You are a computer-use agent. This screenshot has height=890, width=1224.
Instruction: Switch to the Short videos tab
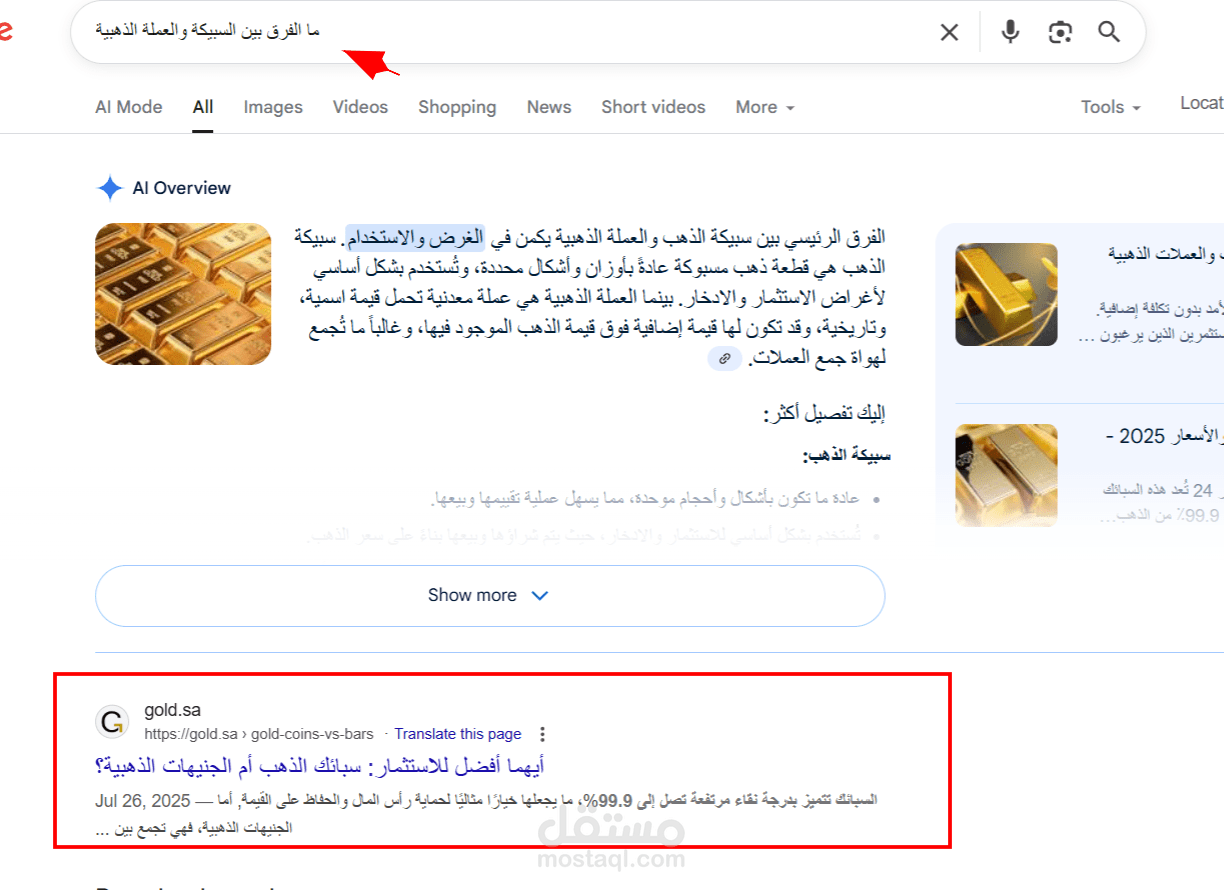click(653, 107)
